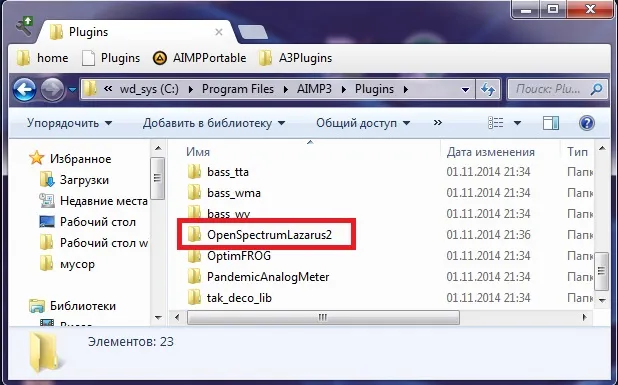The image size is (618, 385).
Task: Click navigation pane scroll up arrow
Action: point(158,148)
